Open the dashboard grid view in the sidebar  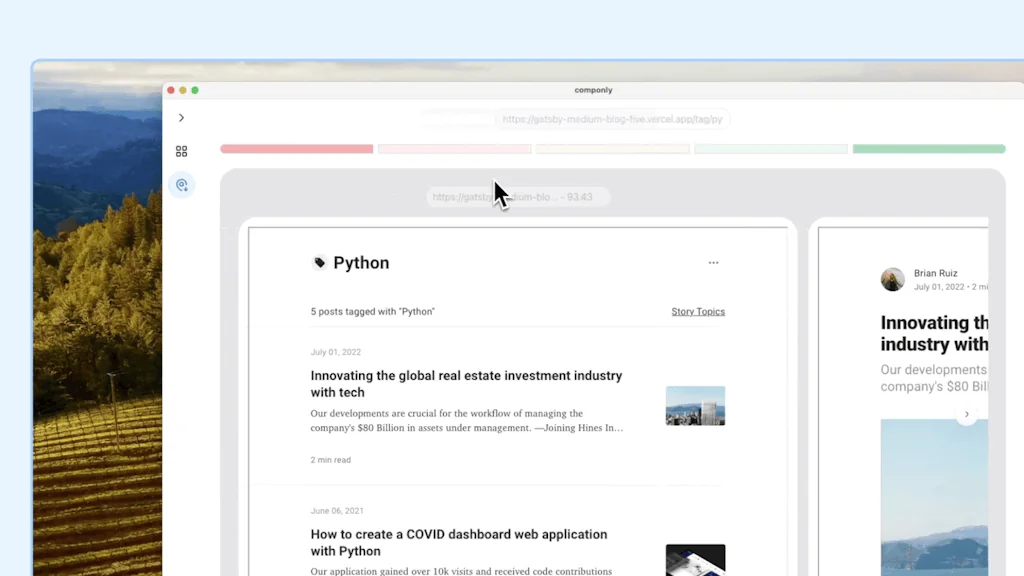click(181, 151)
